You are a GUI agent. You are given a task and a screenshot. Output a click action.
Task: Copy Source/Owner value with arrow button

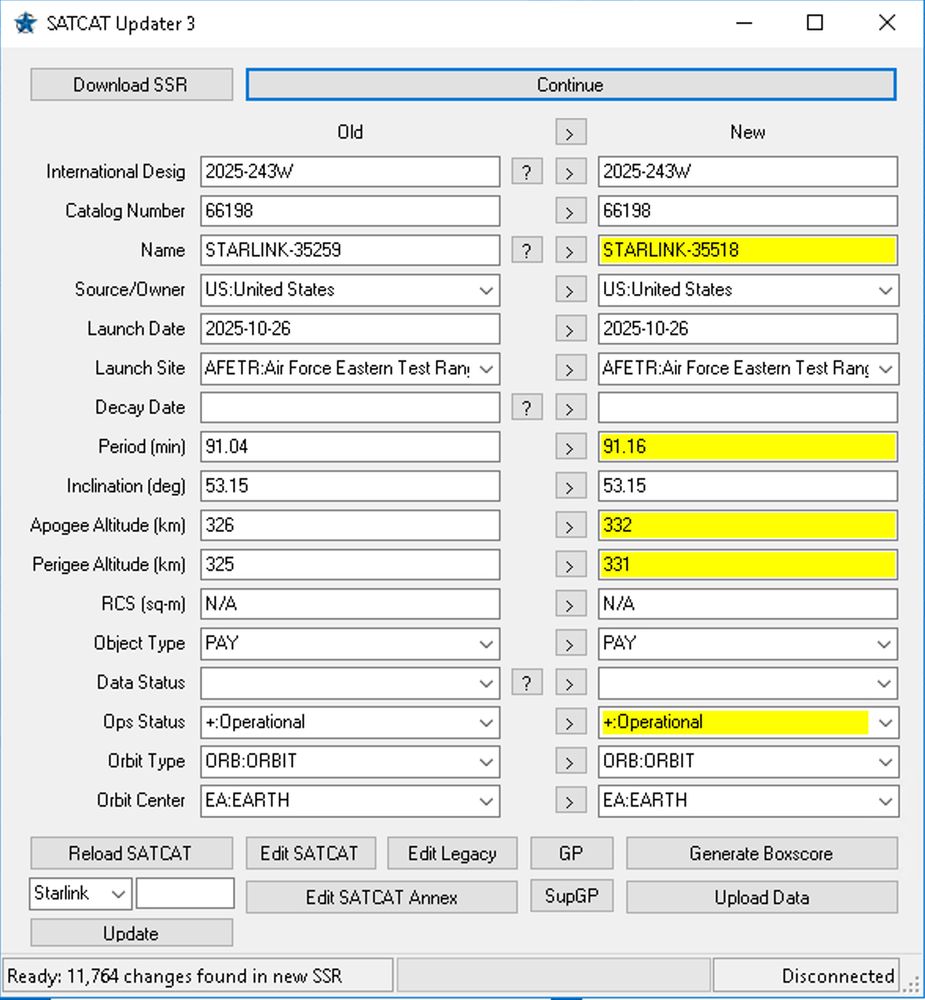(x=571, y=290)
